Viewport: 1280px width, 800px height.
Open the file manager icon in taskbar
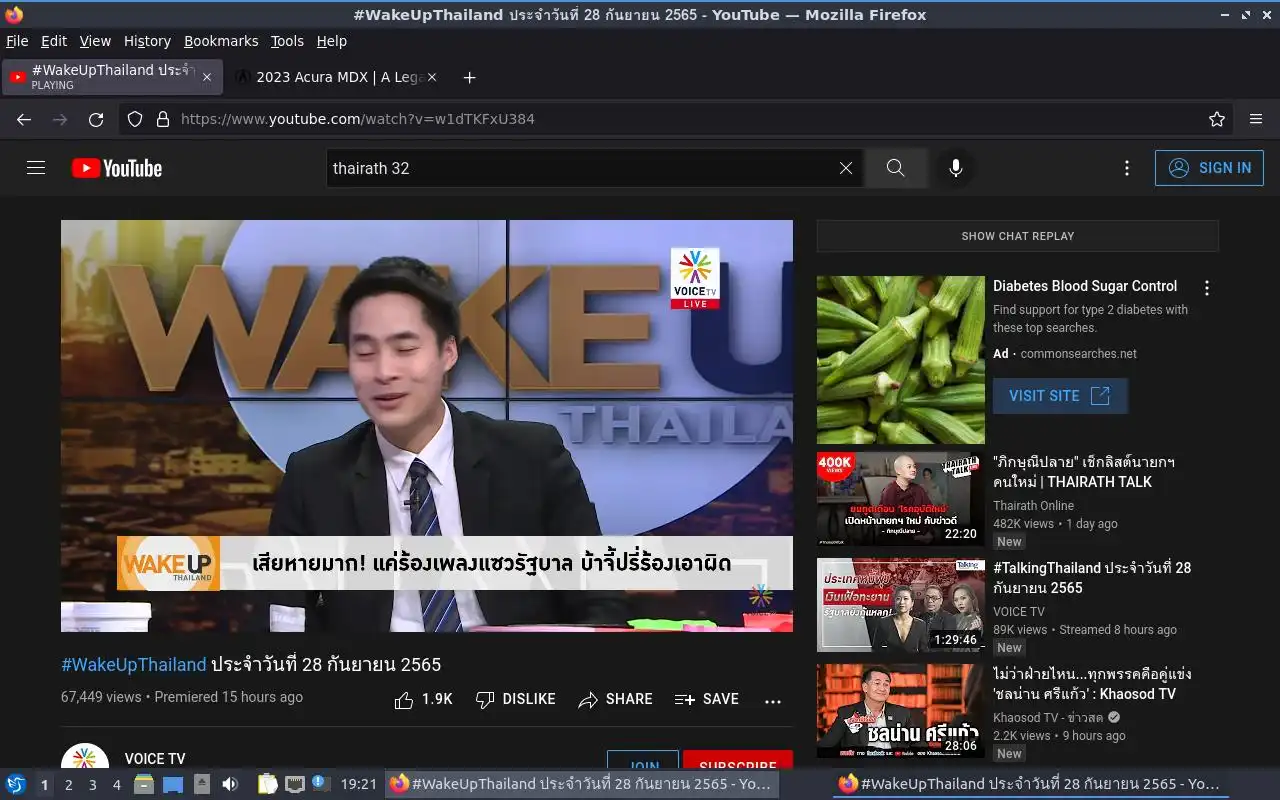pyautogui.click(x=144, y=784)
